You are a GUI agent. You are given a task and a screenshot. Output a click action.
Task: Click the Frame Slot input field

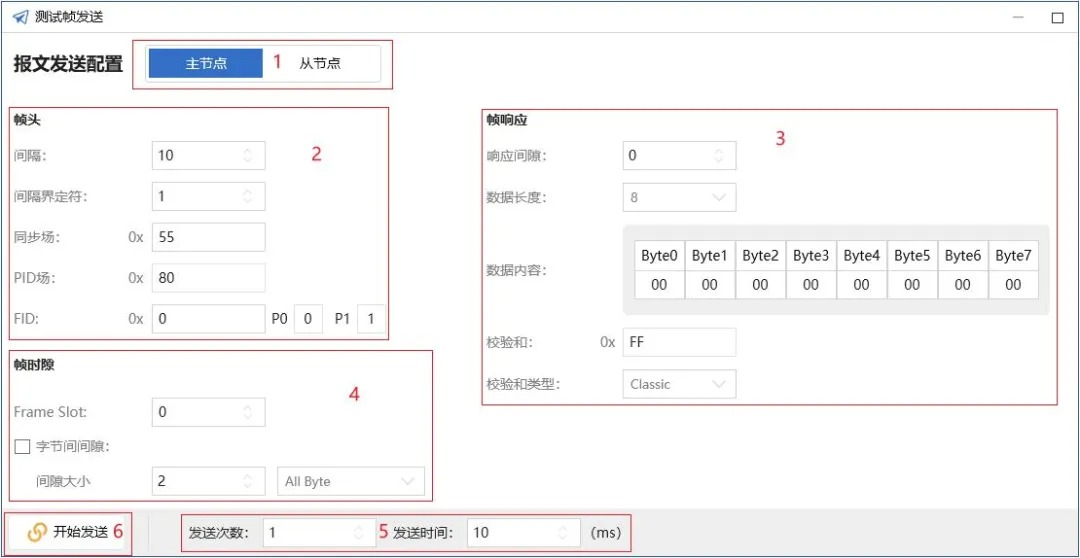208,412
